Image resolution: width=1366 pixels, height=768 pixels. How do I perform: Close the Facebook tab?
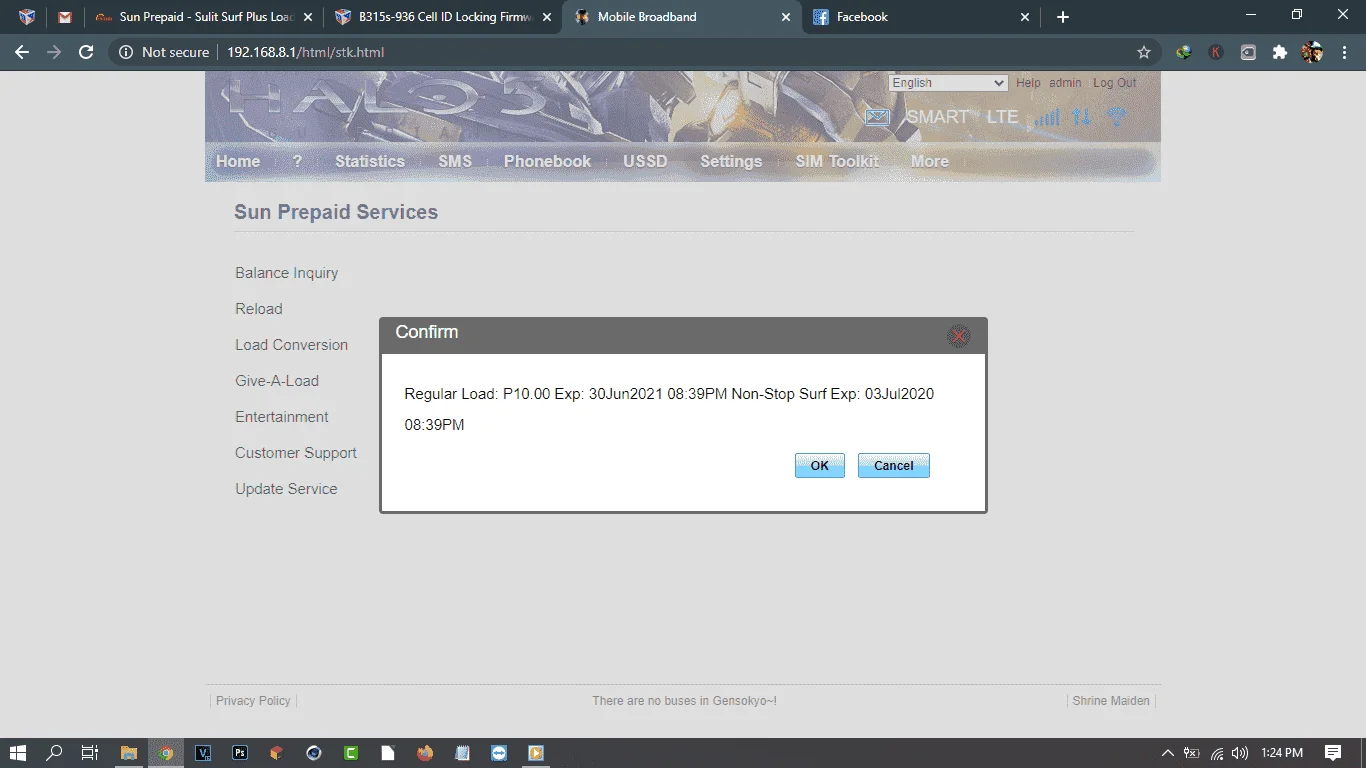click(1025, 17)
